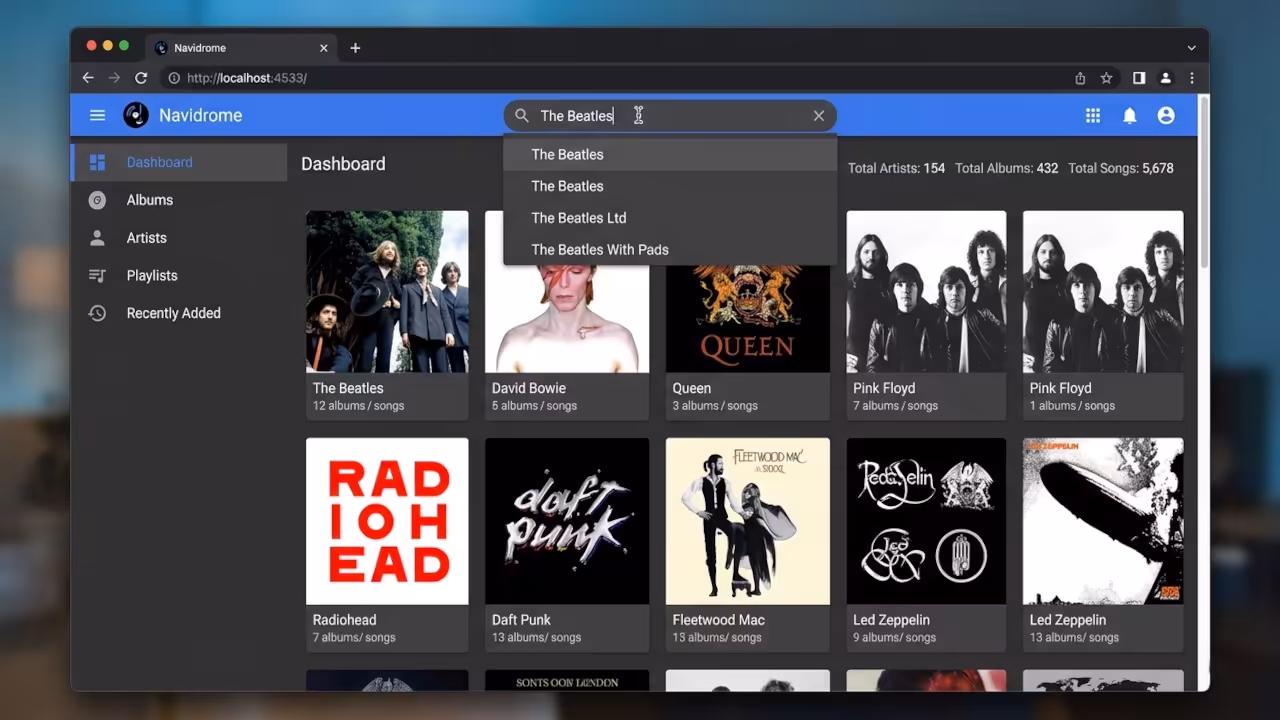Click Fleetwood Mac card title
The image size is (1280, 720).
719,620
